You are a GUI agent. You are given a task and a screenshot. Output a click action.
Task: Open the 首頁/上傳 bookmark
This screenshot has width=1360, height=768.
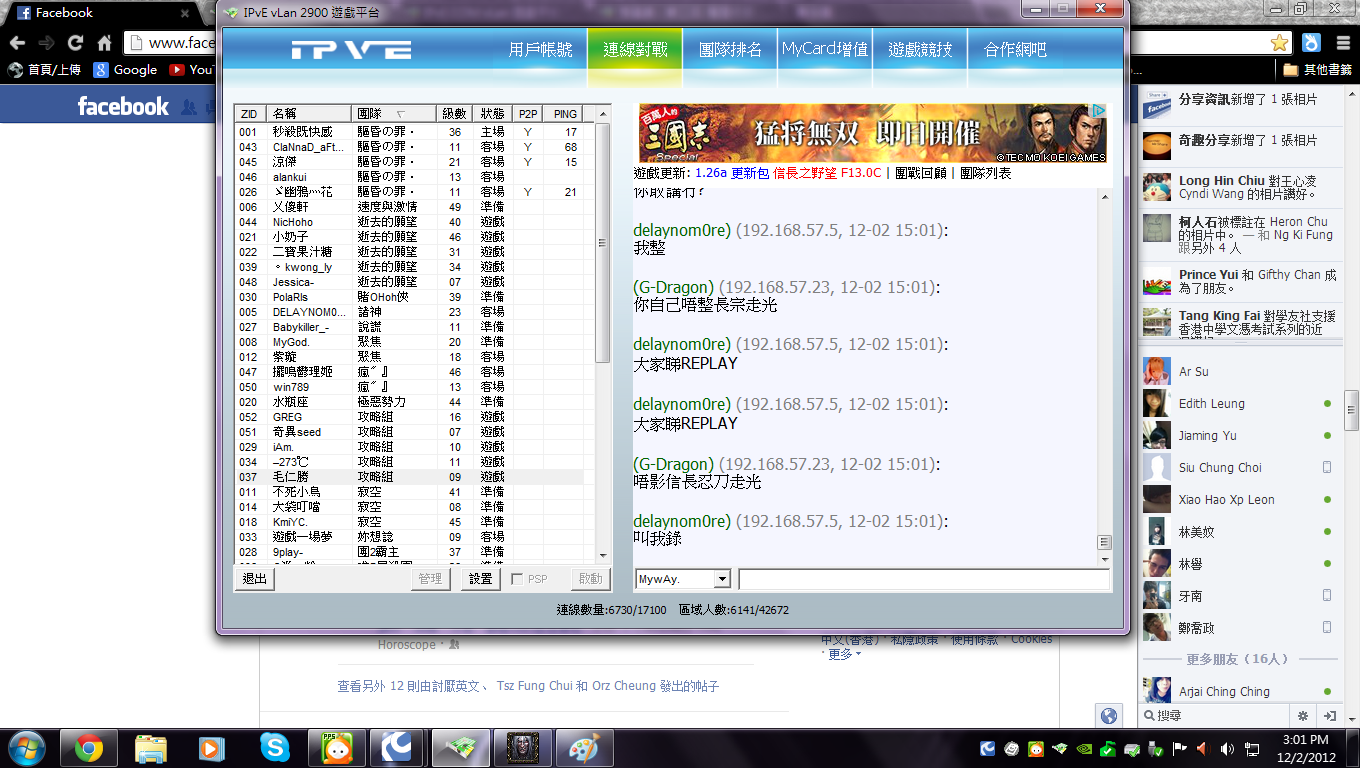click(x=44, y=70)
